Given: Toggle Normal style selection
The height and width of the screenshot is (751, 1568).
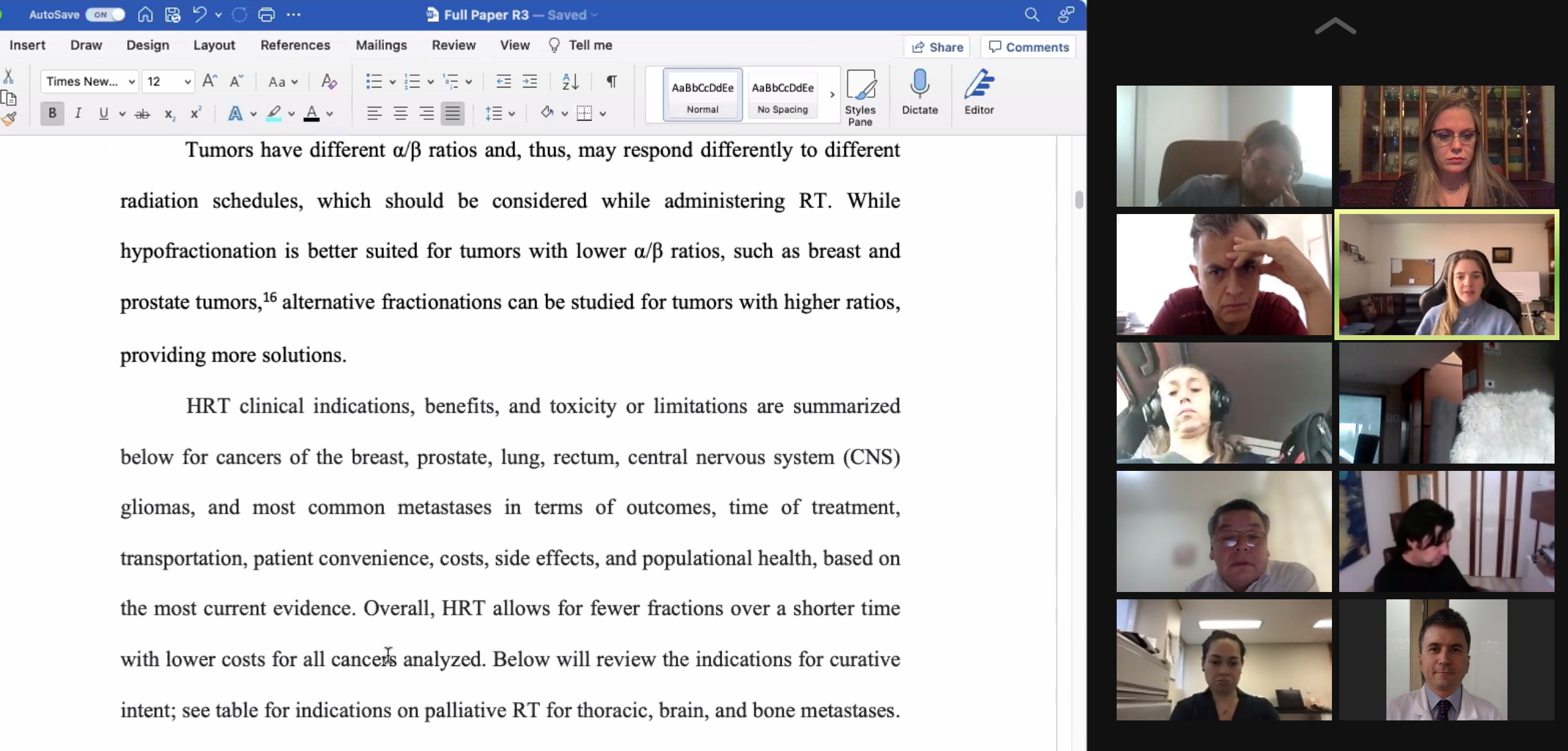Looking at the screenshot, I should (701, 96).
